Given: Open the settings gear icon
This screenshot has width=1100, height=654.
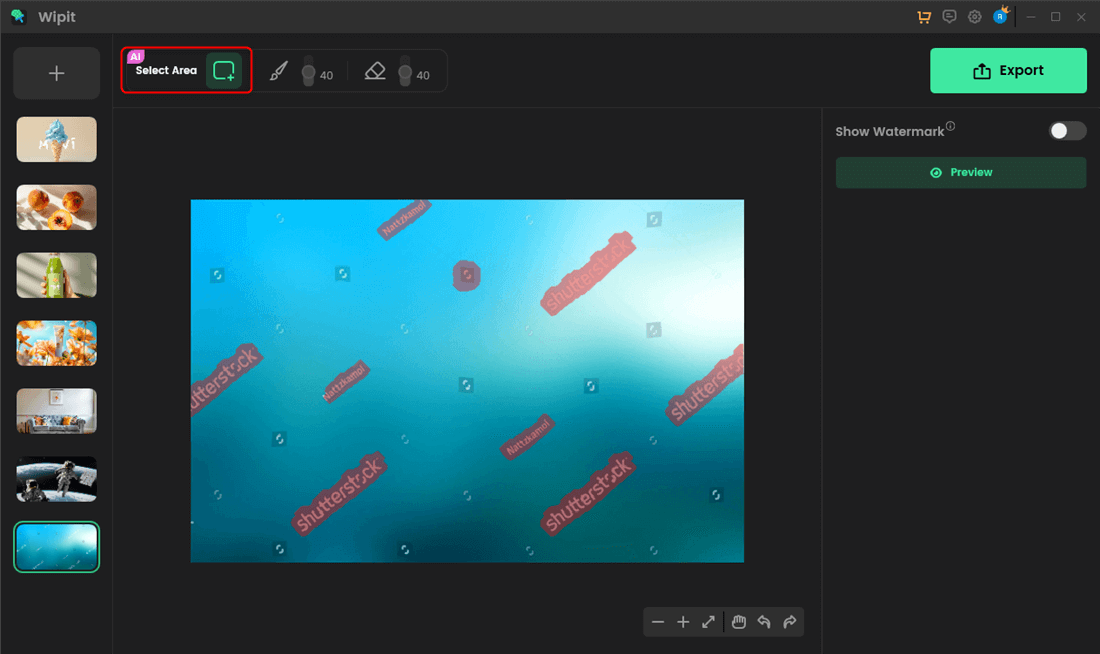Looking at the screenshot, I should point(974,17).
